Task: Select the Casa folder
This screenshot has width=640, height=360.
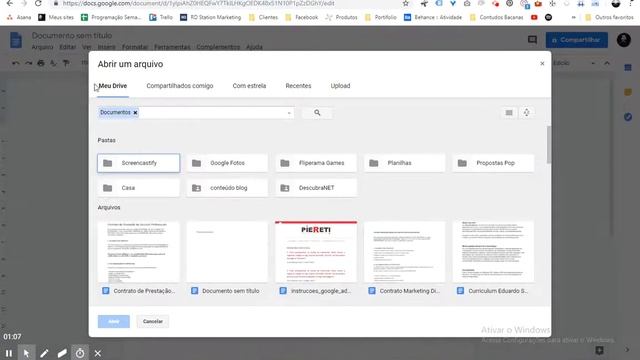Action: 138,188
